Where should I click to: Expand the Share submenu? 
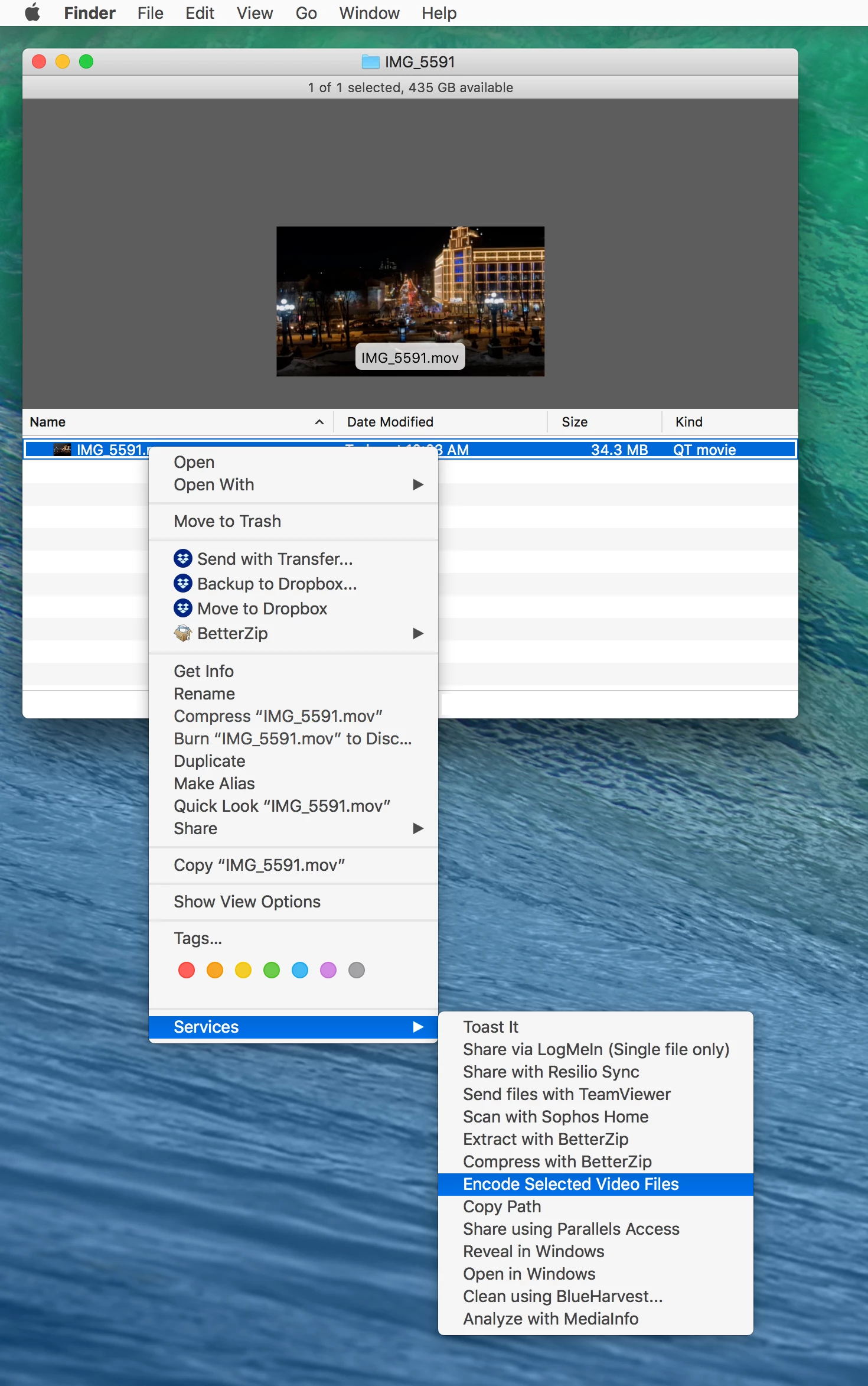[x=293, y=828]
